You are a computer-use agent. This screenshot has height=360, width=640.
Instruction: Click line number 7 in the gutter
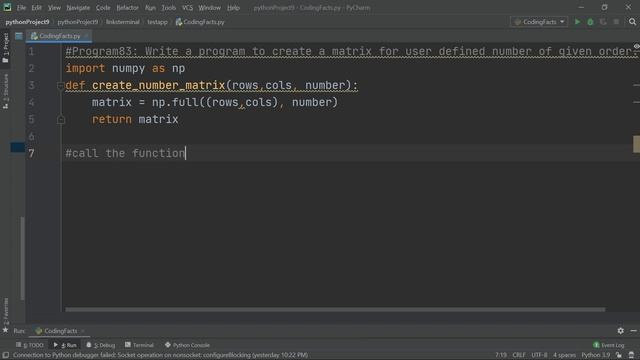click(x=31, y=153)
